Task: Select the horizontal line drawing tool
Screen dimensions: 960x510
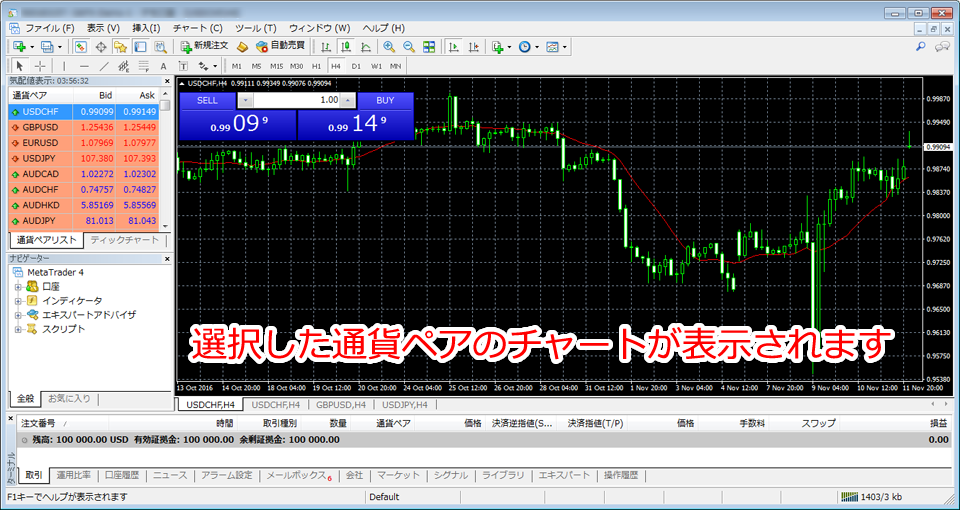Action: [x=84, y=66]
